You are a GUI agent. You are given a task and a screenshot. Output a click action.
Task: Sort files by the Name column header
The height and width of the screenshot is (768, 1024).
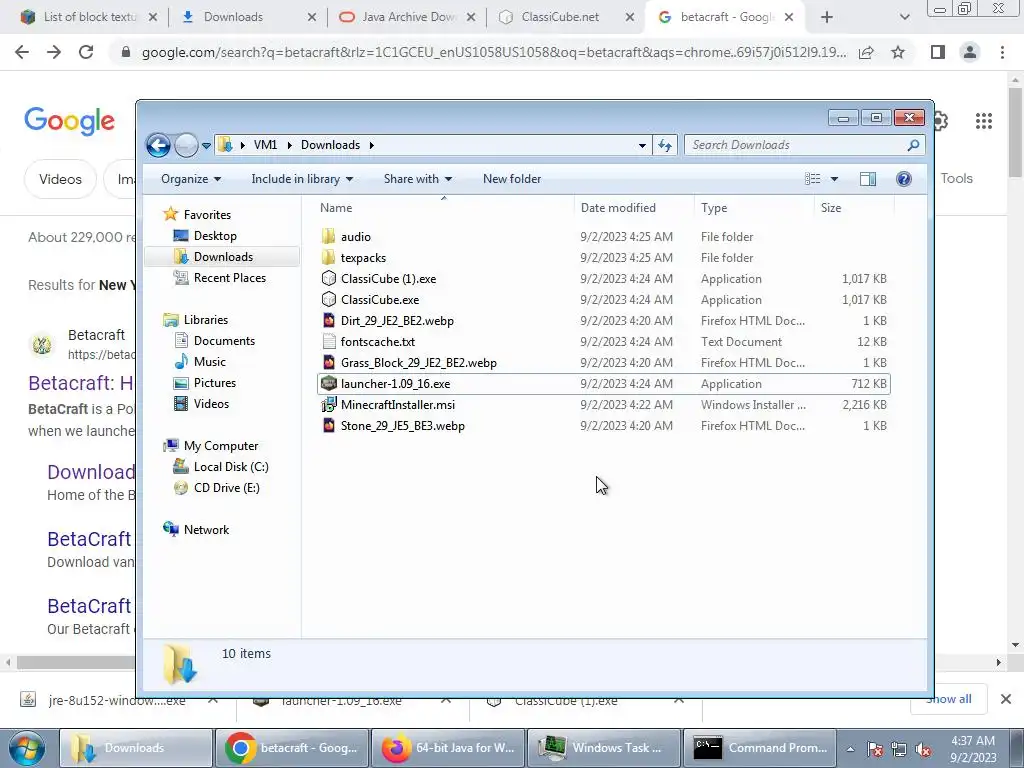coord(444,208)
